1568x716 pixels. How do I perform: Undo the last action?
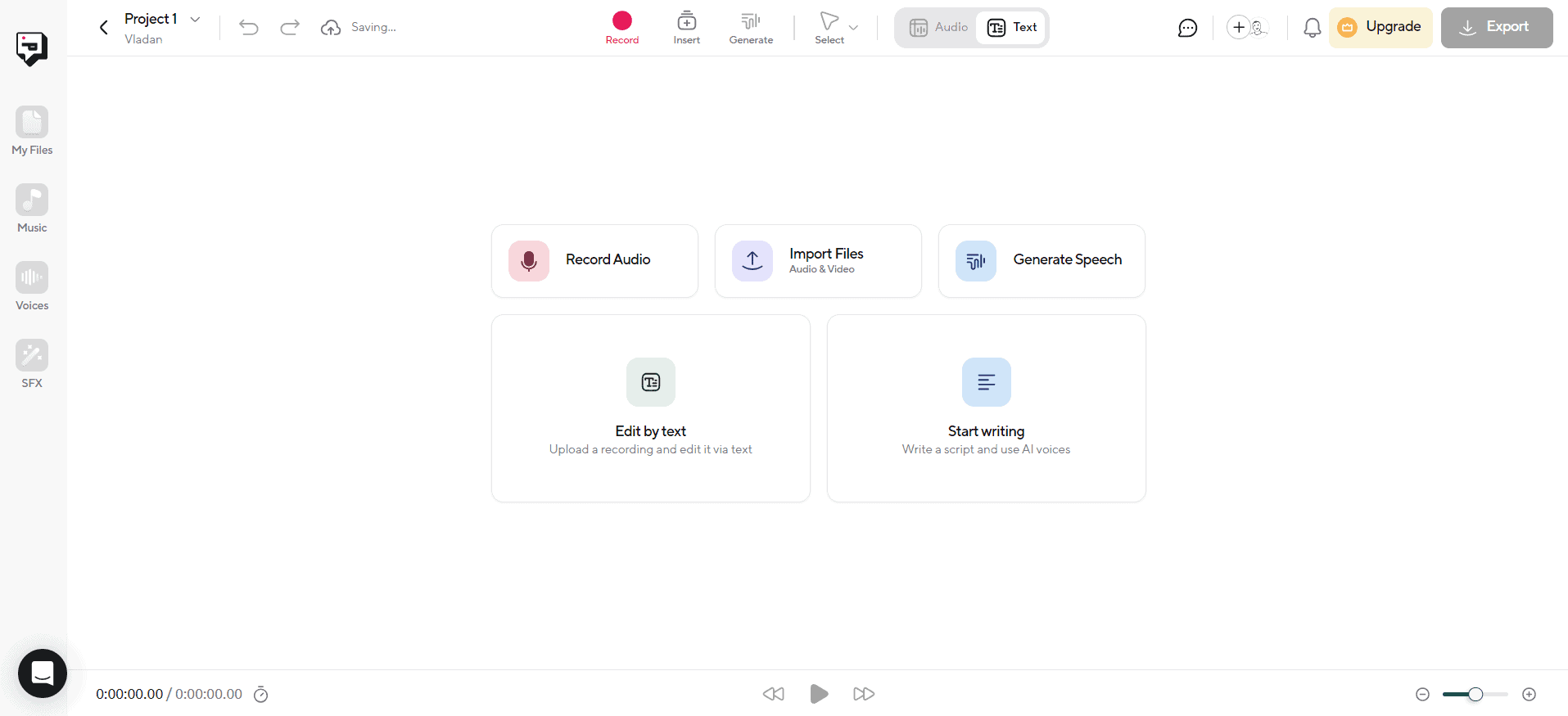pyautogui.click(x=249, y=28)
